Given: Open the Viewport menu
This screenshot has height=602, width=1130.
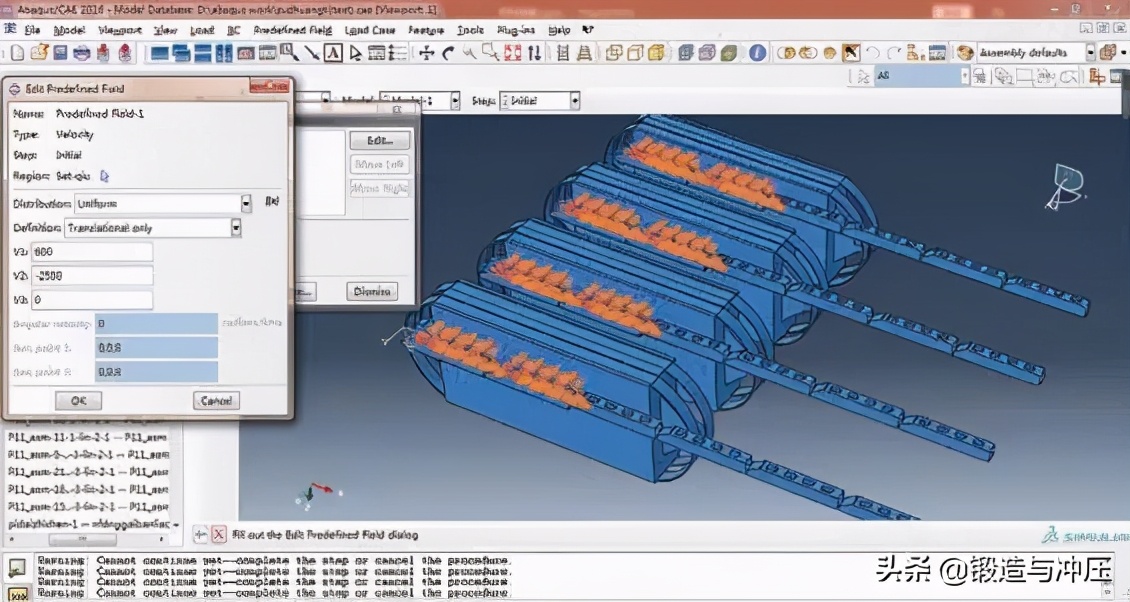Looking at the screenshot, I should pos(120,30).
